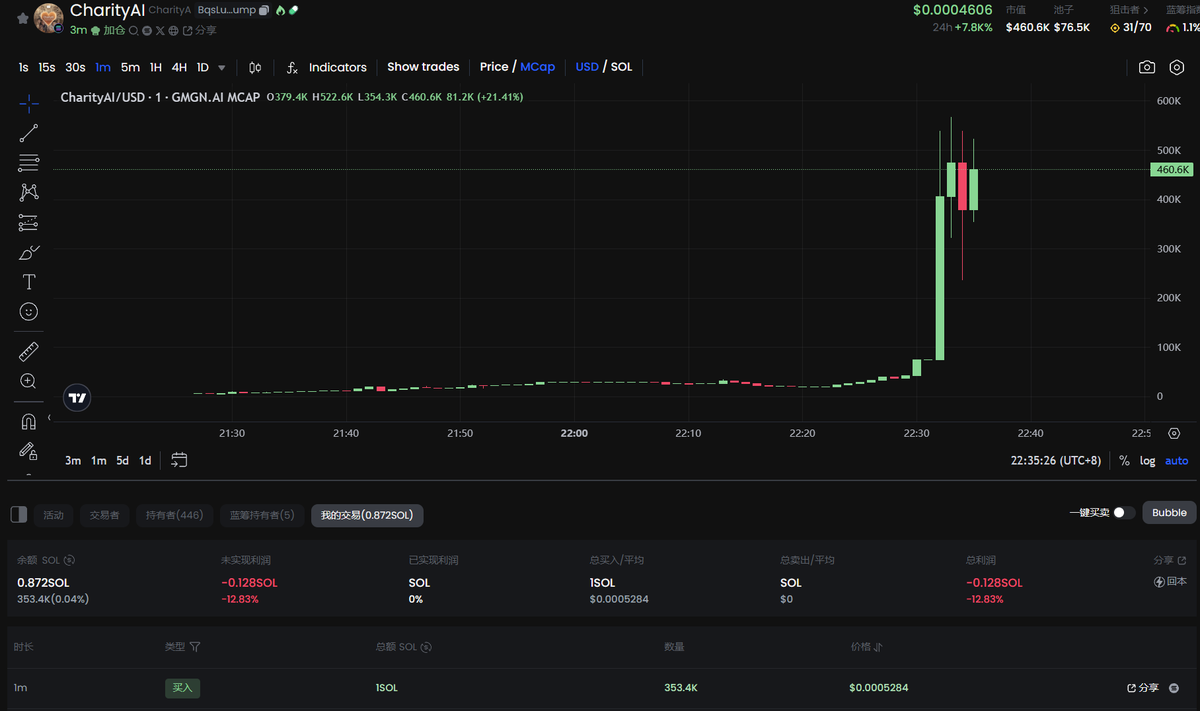Switch to 15s timeframe

(47, 67)
